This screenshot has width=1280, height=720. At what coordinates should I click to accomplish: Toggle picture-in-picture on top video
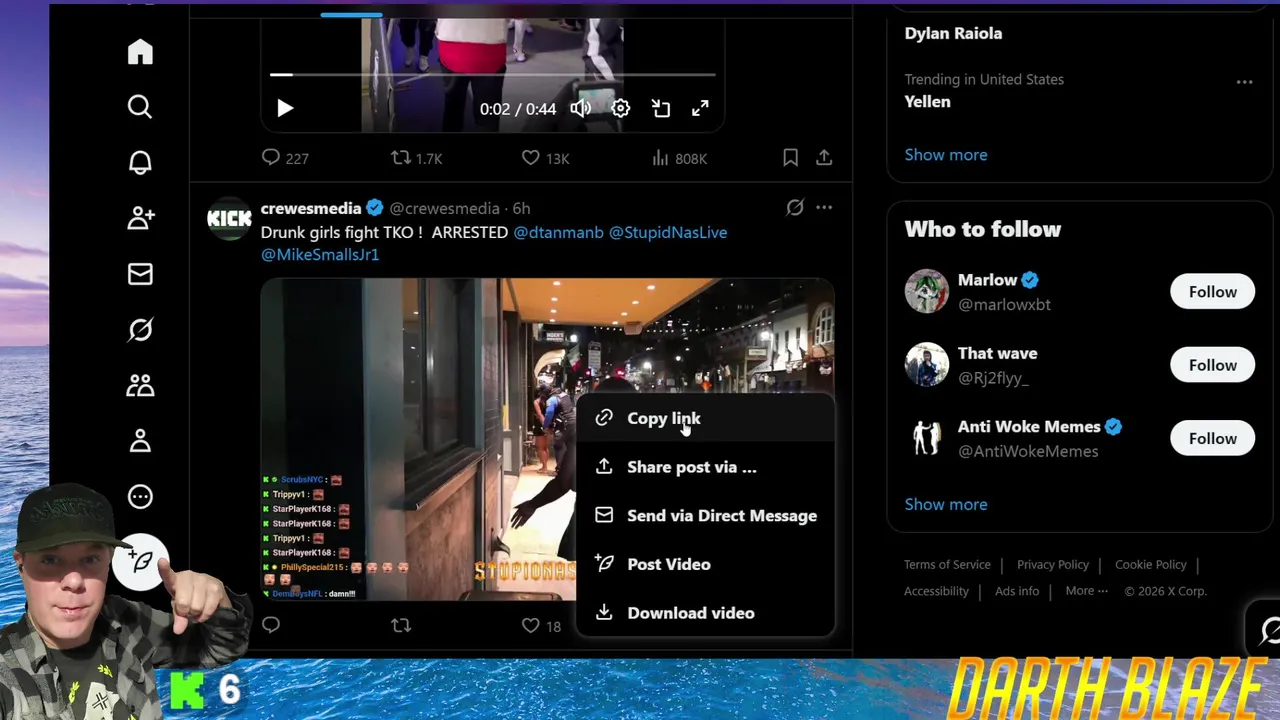click(x=661, y=108)
